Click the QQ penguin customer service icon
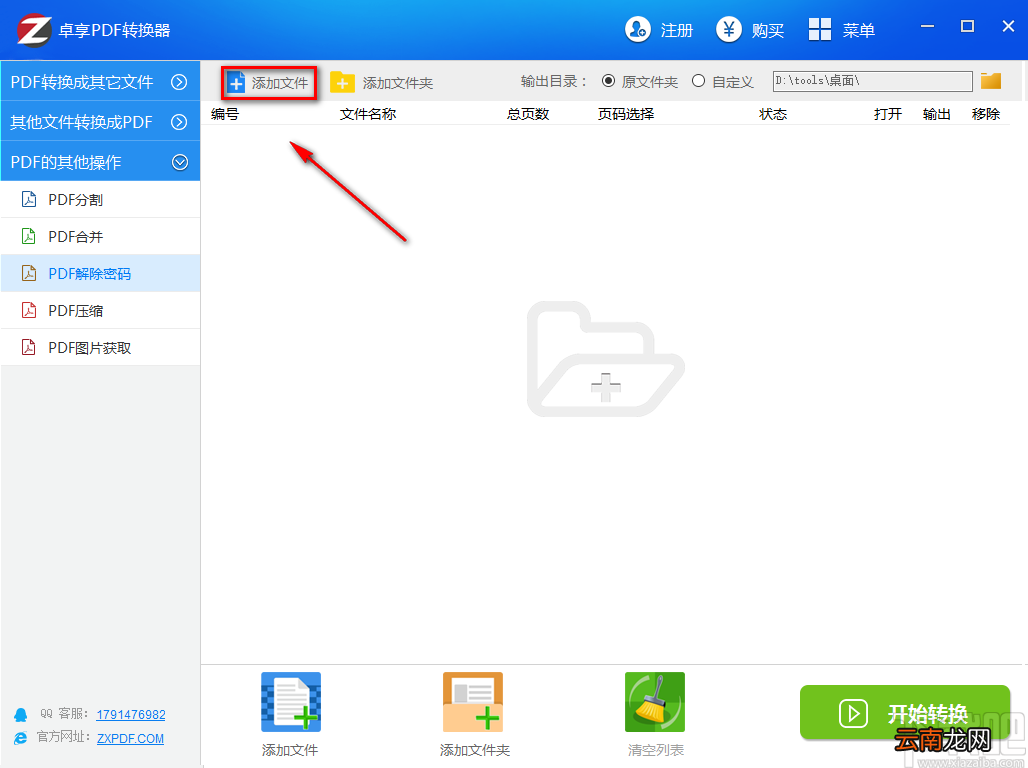Viewport: 1028px width, 768px height. click(x=21, y=715)
